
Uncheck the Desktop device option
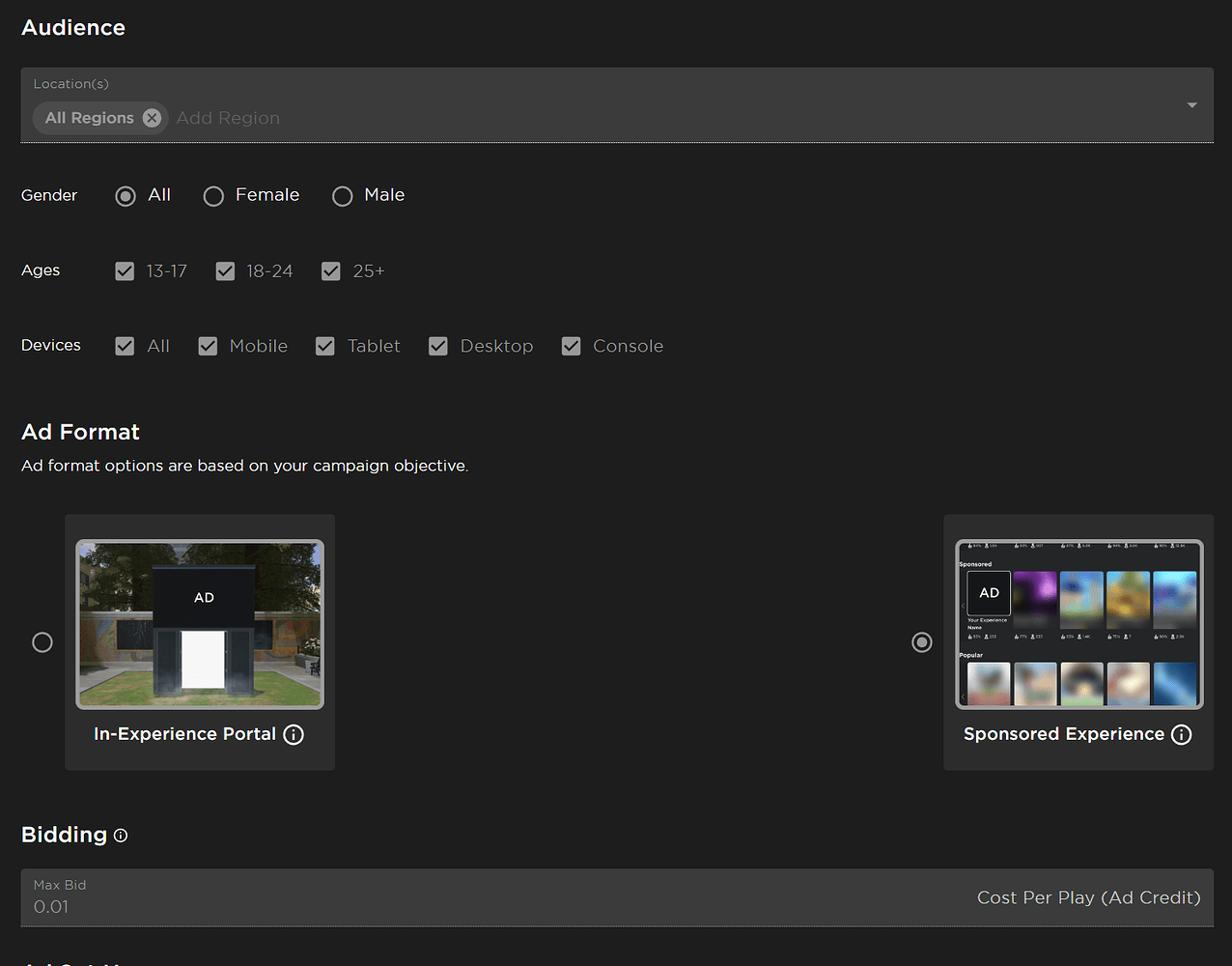coord(438,346)
